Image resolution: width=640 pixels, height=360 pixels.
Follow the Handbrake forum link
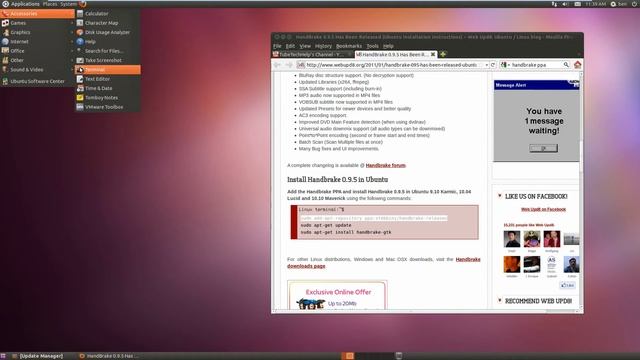point(385,165)
